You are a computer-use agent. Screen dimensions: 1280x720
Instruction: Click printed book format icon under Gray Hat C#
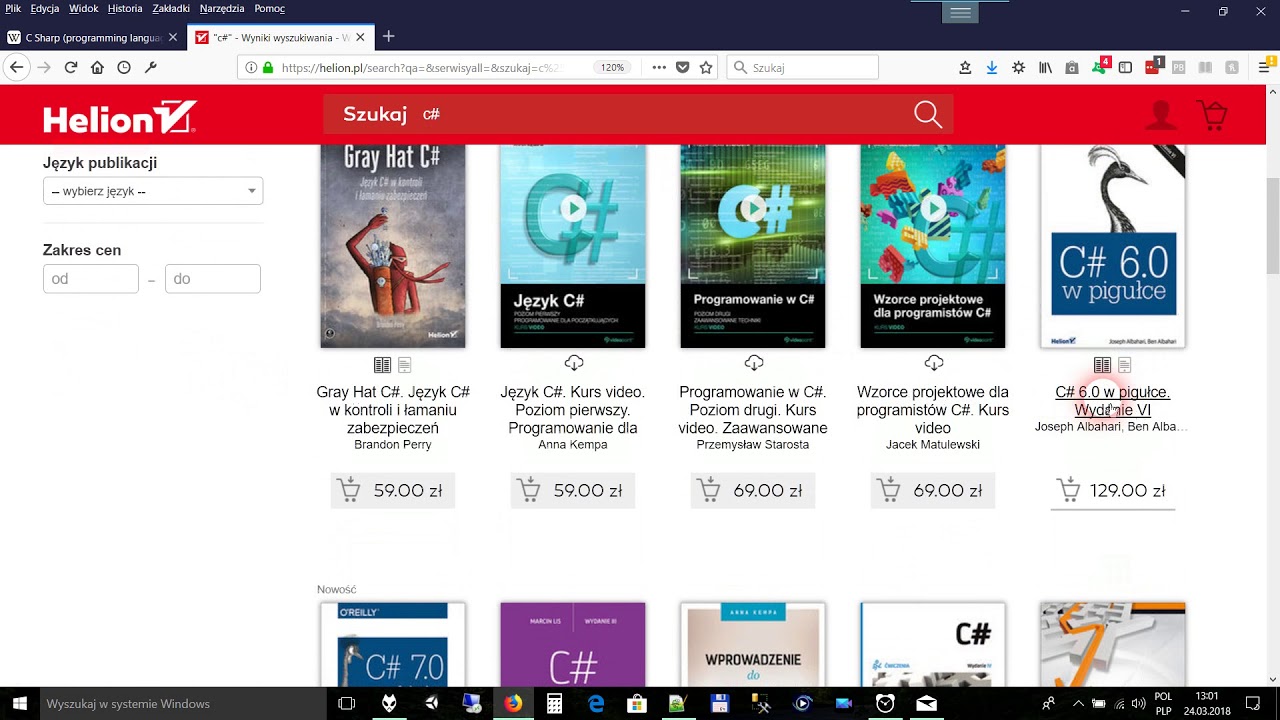[382, 365]
